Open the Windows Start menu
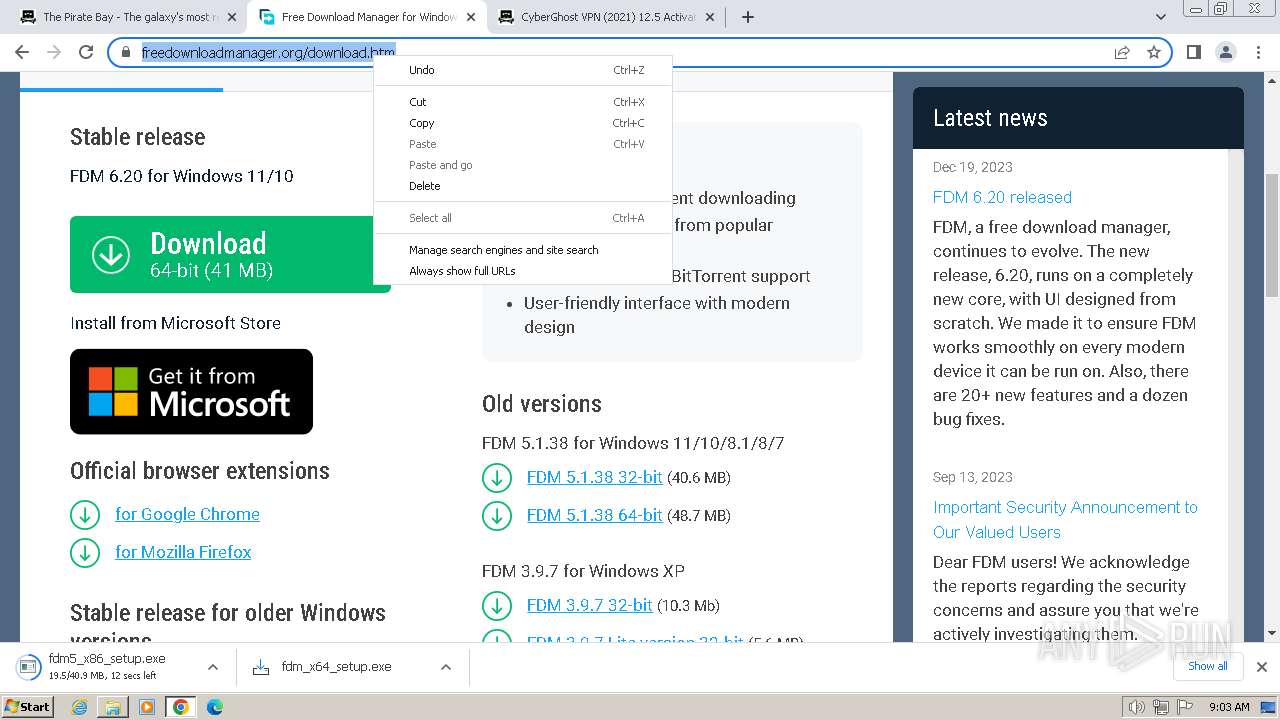Image resolution: width=1280 pixels, height=720 pixels. pos(27,706)
